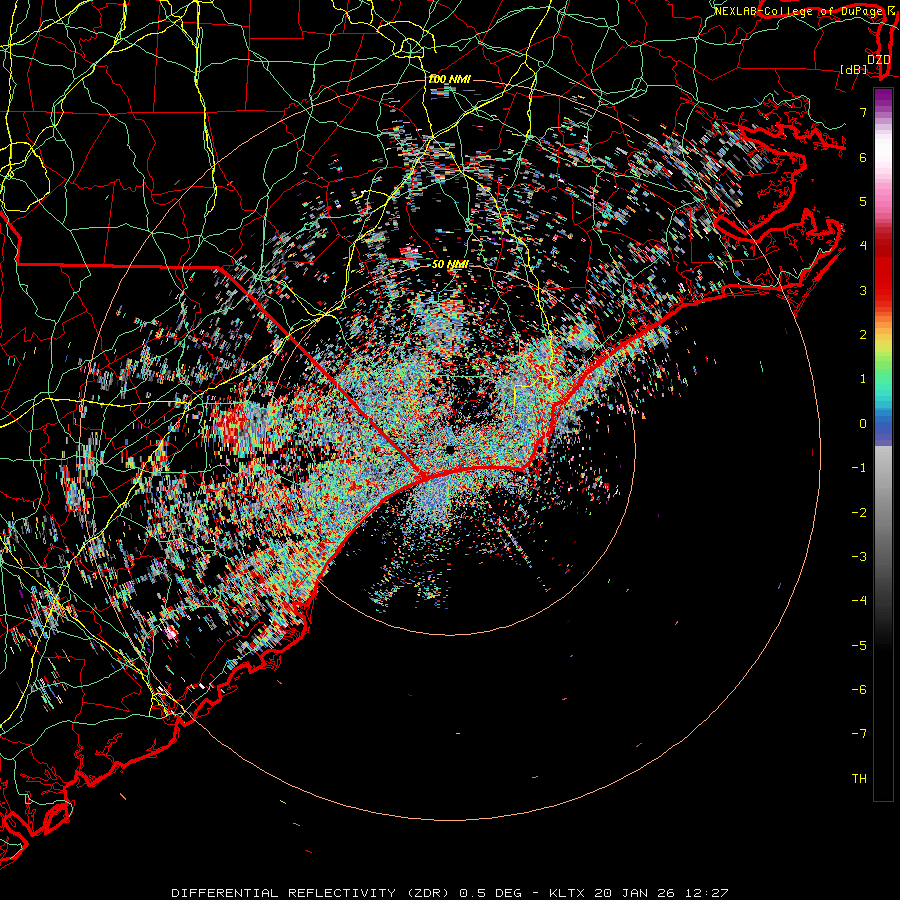Screen dimensions: 900x900
Task: Click the [dB] unit label
Action: (854, 69)
